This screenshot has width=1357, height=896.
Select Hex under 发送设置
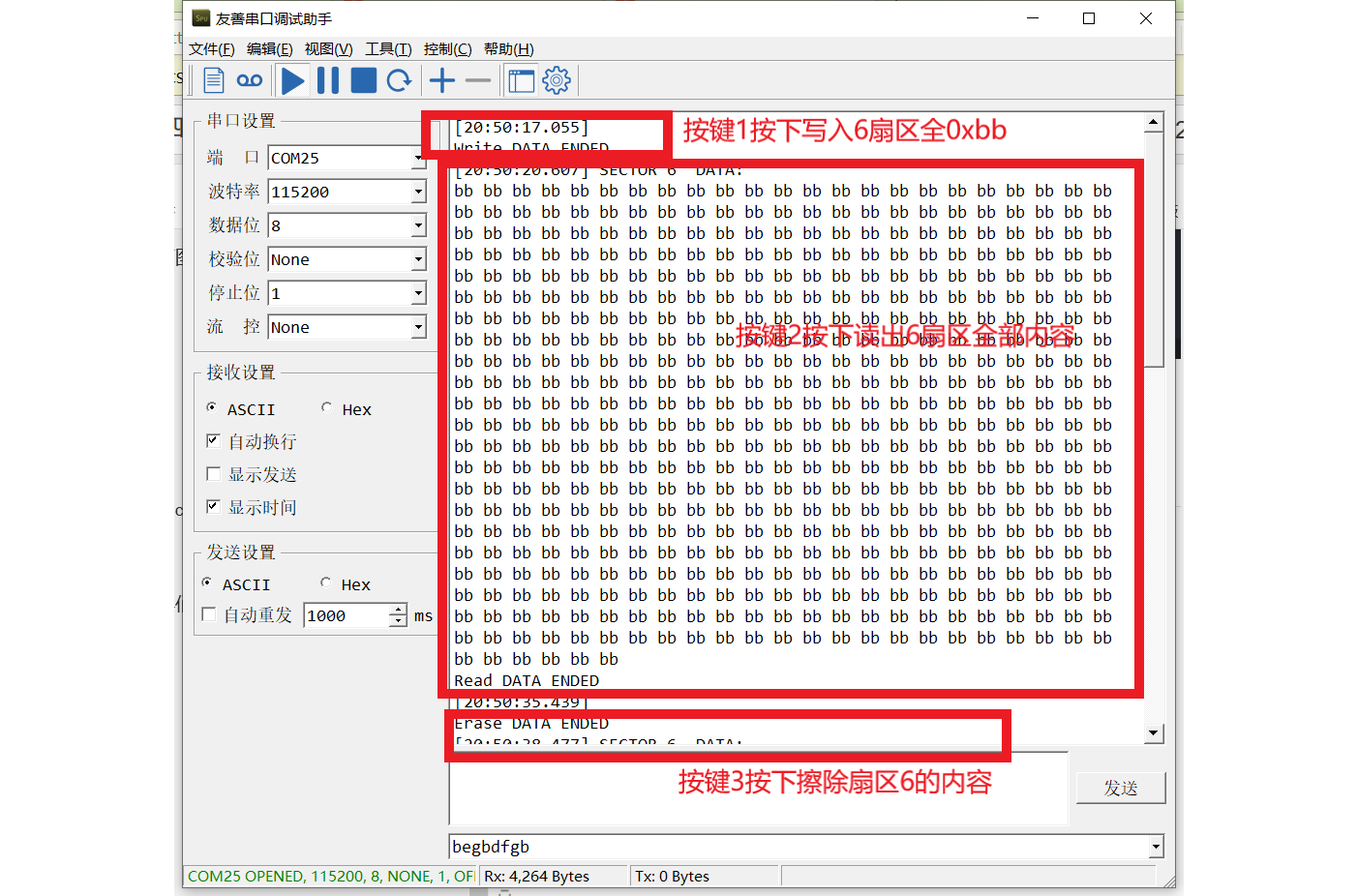325,582
